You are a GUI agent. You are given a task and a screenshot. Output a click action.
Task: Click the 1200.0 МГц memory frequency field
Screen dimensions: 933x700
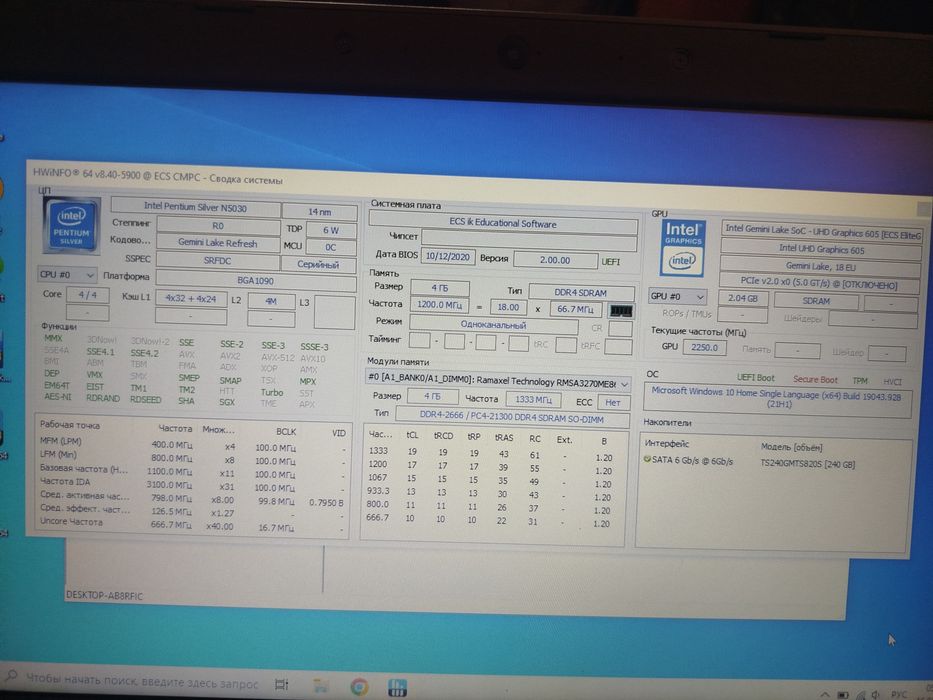click(x=439, y=305)
